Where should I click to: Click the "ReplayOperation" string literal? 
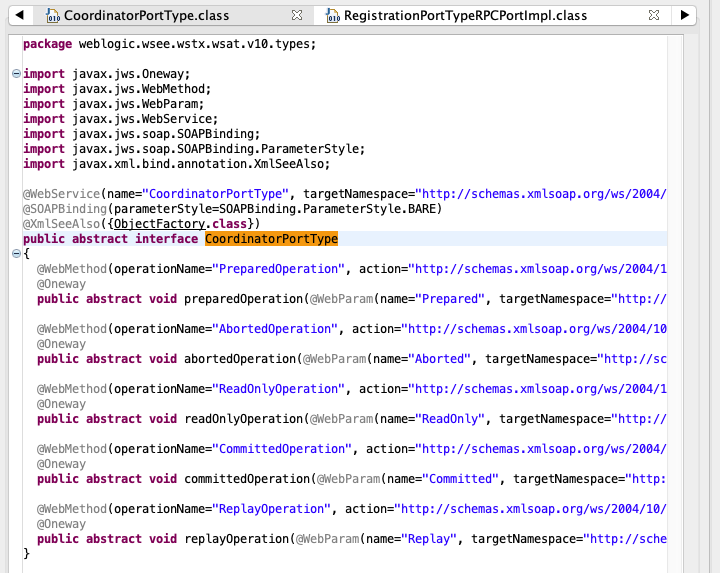(x=271, y=509)
